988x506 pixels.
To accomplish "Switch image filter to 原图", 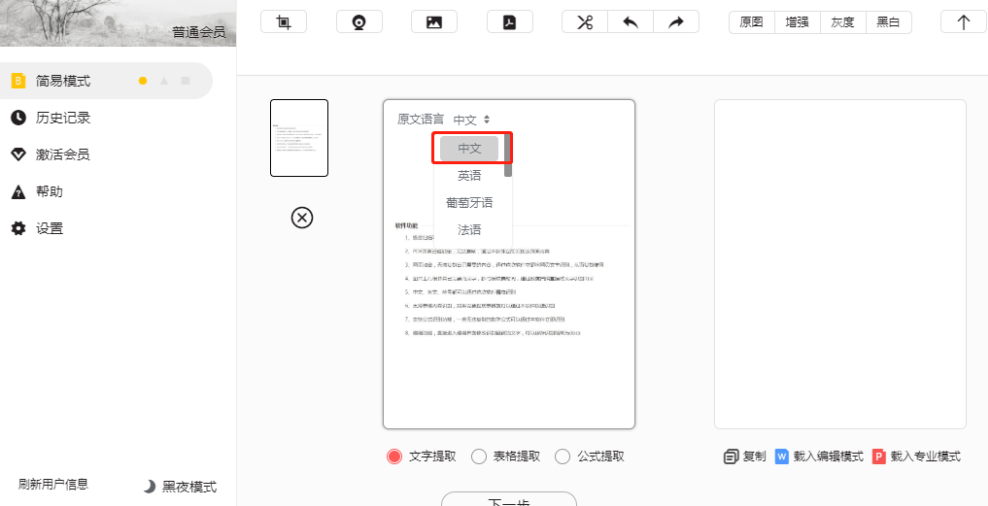I will tap(752, 22).
